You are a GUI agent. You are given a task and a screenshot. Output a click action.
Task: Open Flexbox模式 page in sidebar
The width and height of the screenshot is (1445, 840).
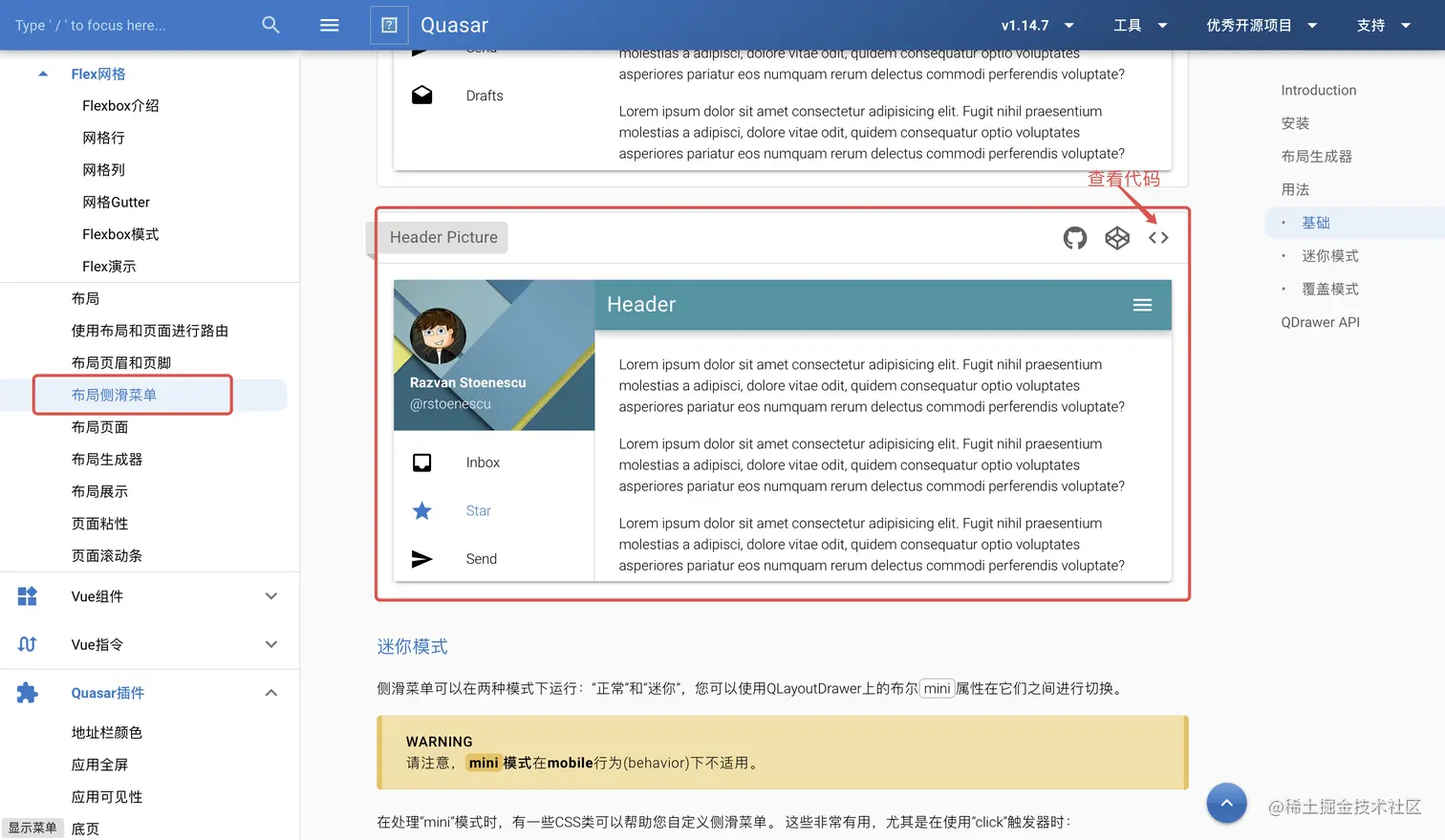tap(120, 234)
